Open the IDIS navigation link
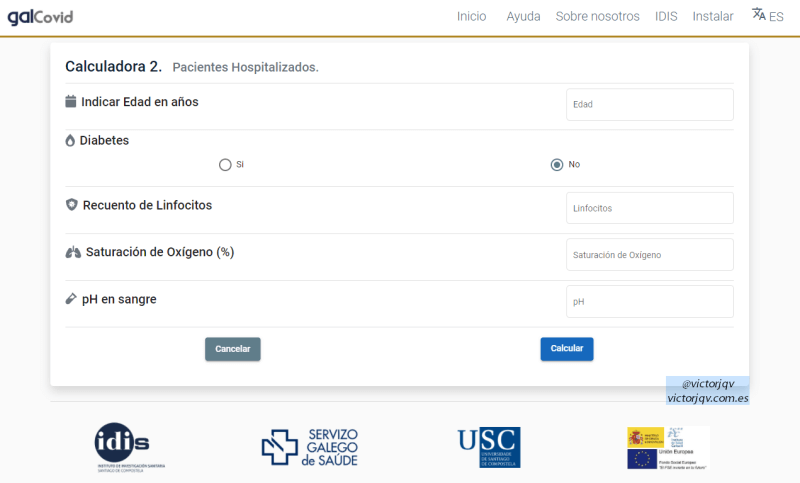This screenshot has width=800, height=483. (666, 16)
